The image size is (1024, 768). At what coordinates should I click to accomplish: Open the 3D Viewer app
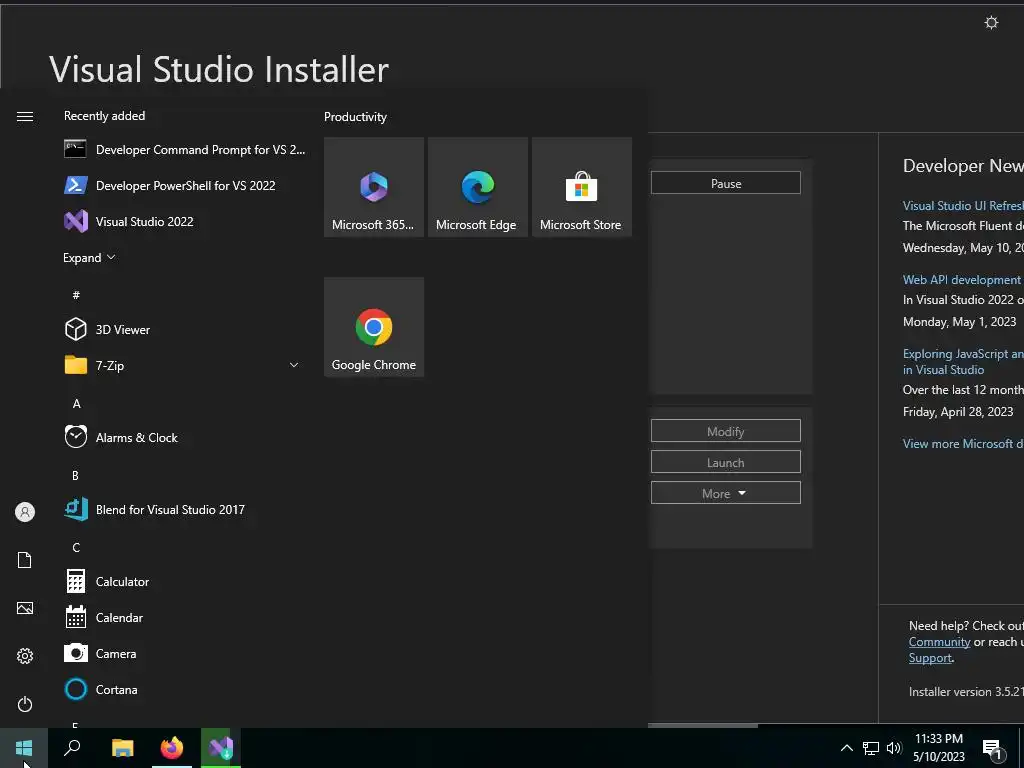pyautogui.click(x=185, y=329)
